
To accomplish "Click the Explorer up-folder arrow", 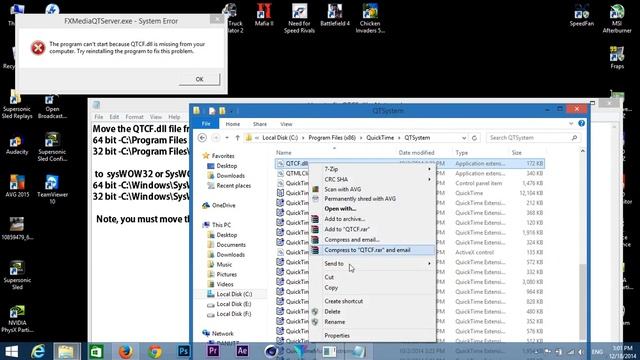I will point(237,138).
